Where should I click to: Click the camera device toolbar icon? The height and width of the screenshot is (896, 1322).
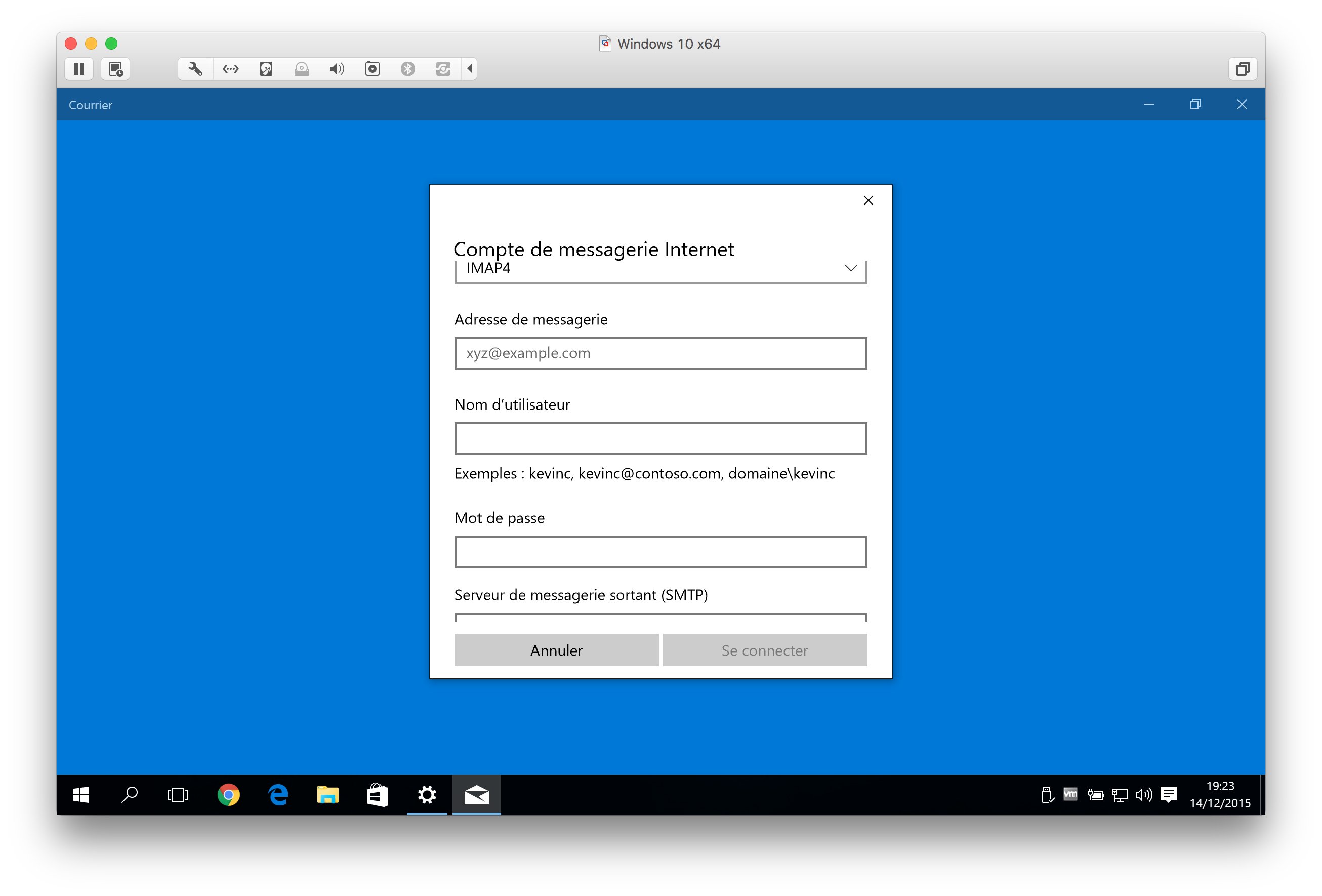click(x=372, y=69)
